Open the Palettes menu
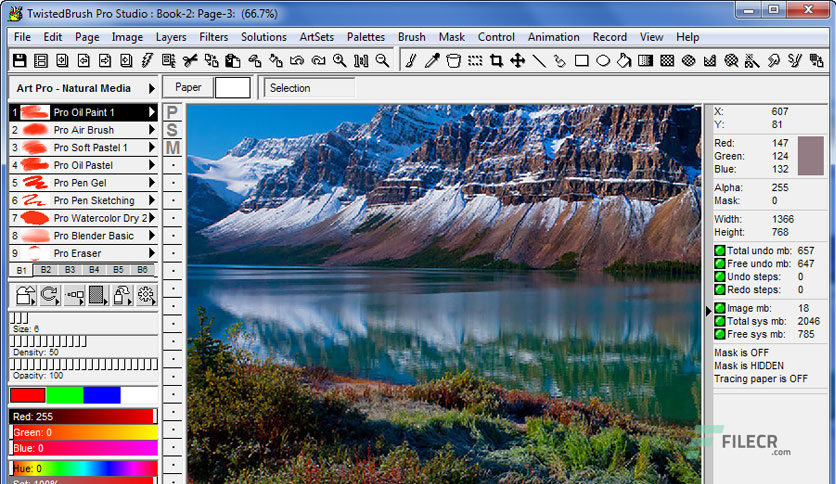This screenshot has width=836, height=484. point(365,37)
